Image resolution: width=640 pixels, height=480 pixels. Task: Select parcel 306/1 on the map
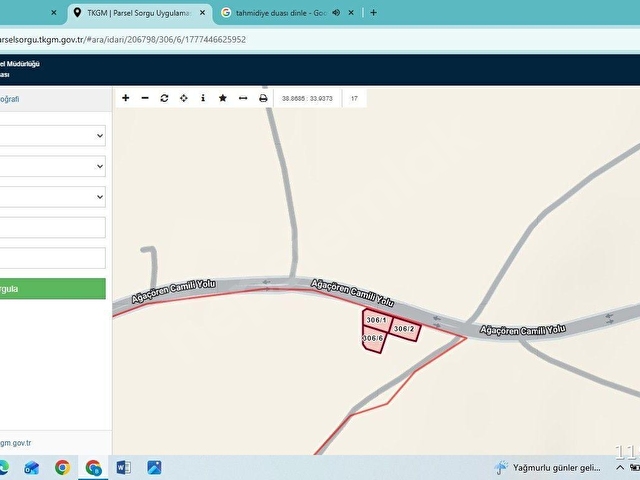click(x=376, y=320)
